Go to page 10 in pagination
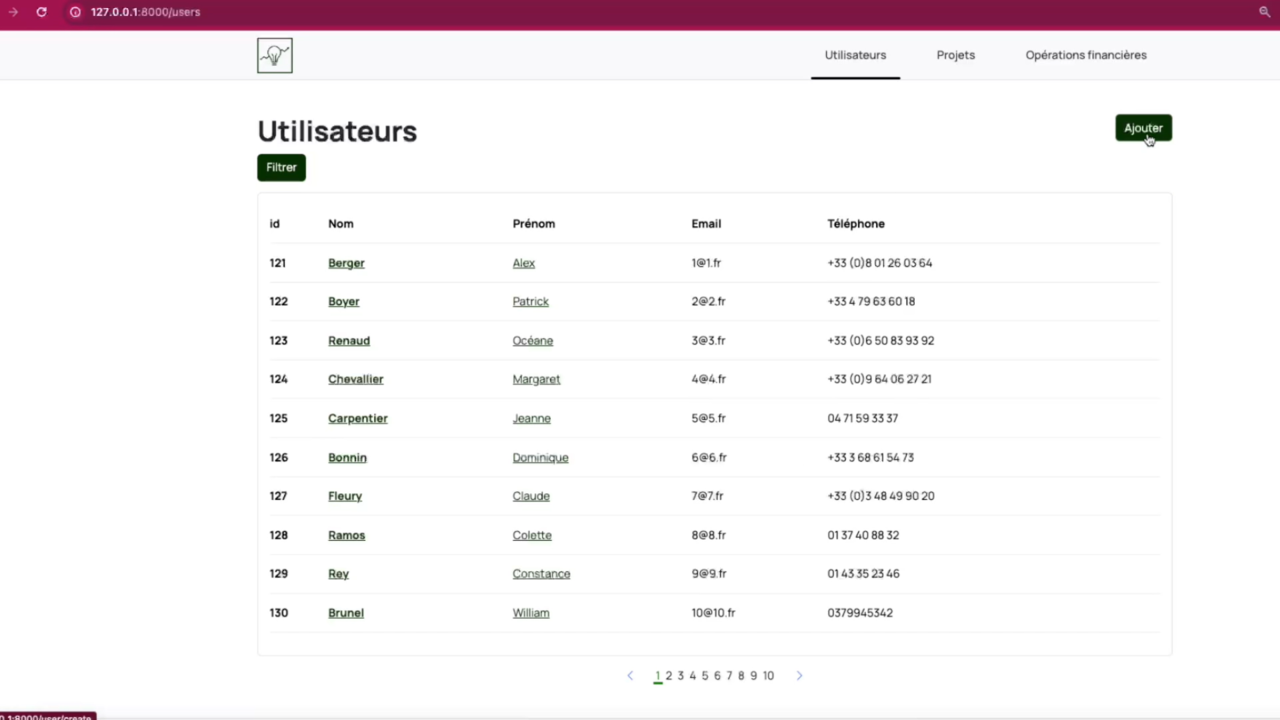The image size is (1280, 720). pos(768,675)
